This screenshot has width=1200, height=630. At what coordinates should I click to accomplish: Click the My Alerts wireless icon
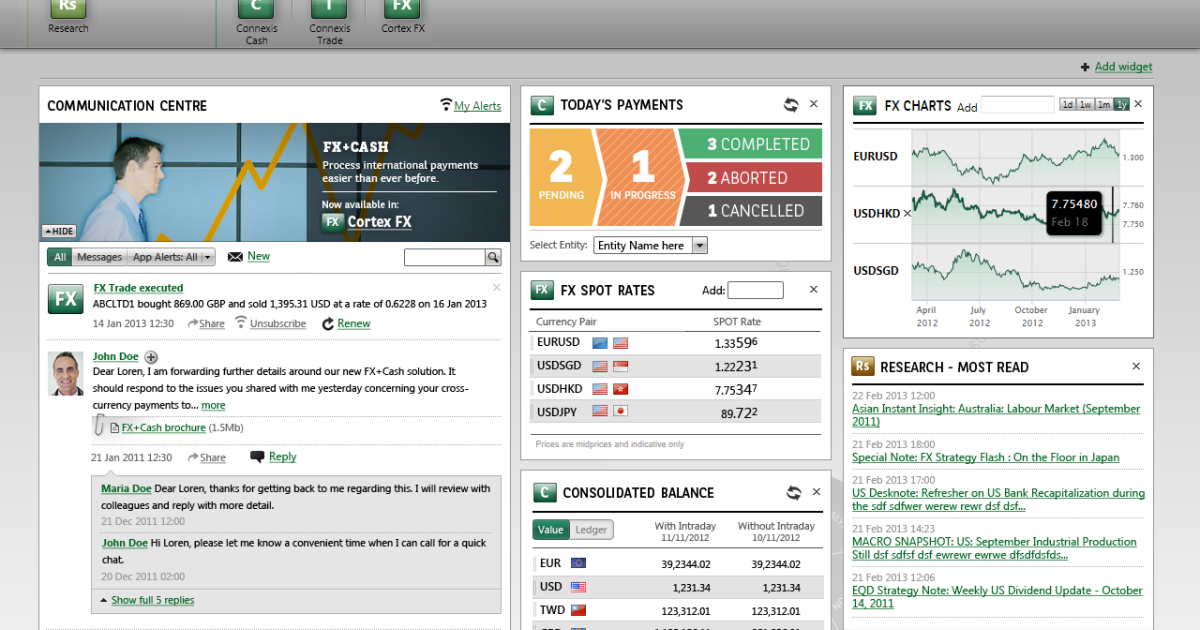point(446,105)
